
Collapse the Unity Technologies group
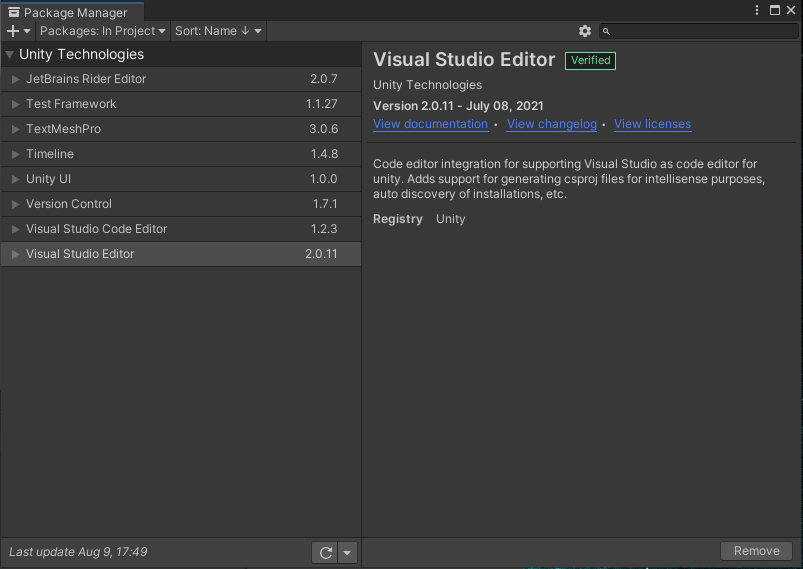[x=9, y=55]
